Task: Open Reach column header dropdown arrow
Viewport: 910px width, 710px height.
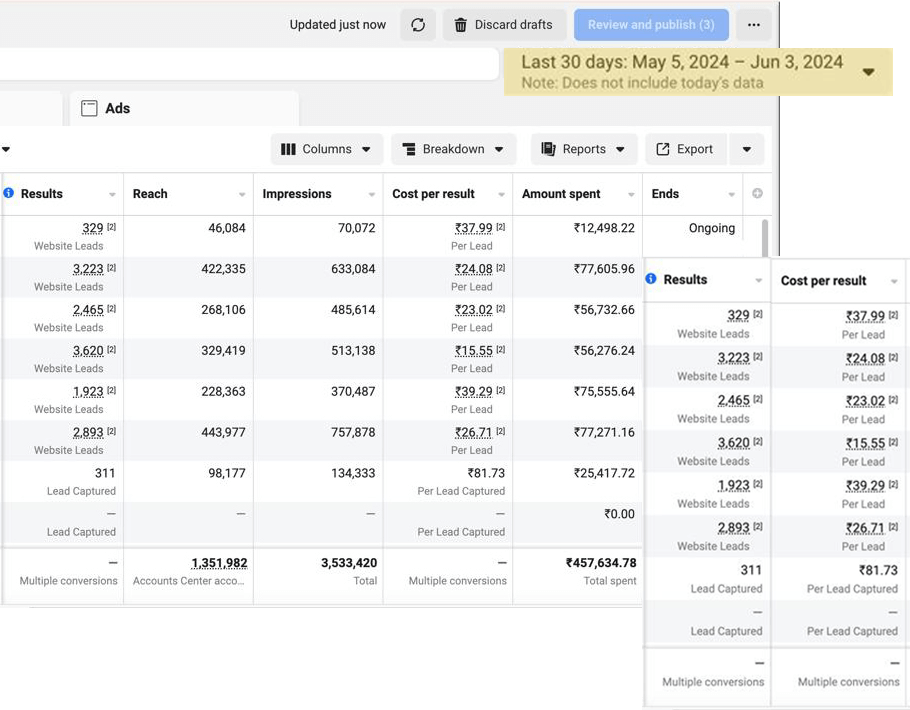Action: tap(242, 195)
